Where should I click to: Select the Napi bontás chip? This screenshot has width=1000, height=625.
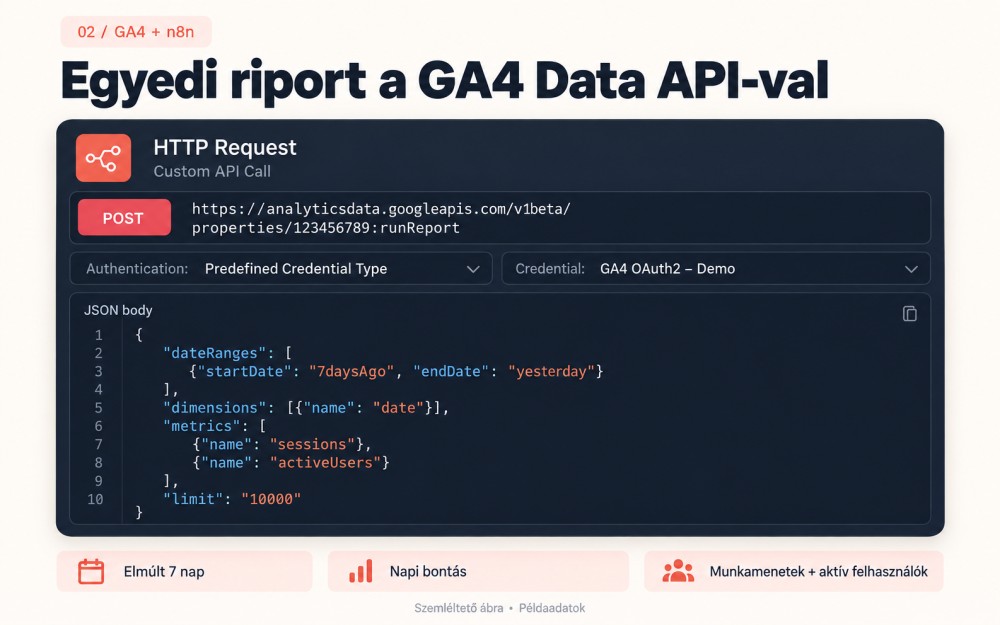click(x=478, y=571)
